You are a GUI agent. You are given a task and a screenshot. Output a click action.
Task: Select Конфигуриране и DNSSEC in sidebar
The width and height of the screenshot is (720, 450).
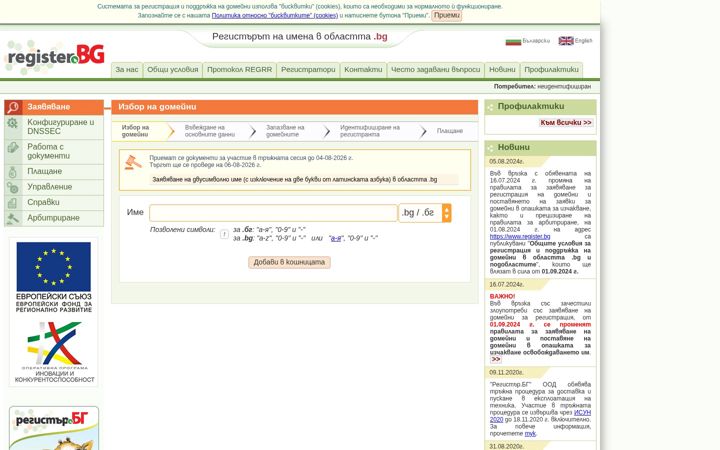(x=54, y=127)
